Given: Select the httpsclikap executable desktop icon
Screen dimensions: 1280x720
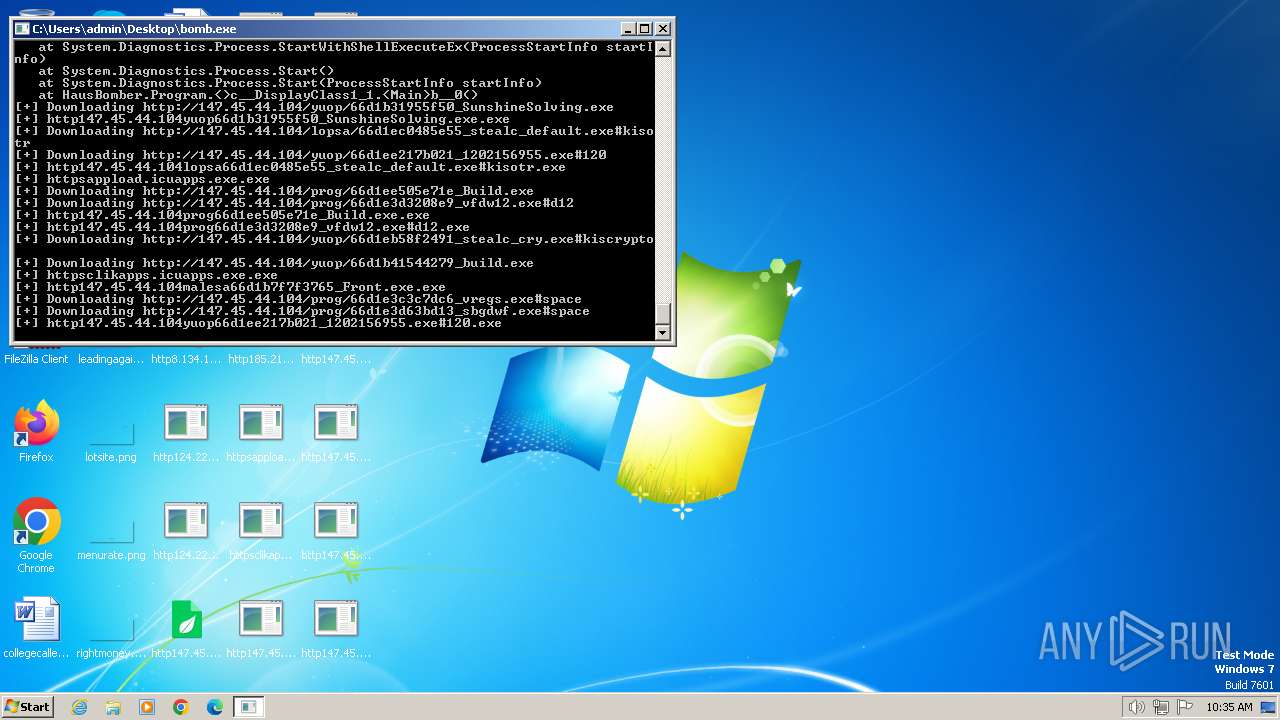Looking at the screenshot, I should click(261, 531).
